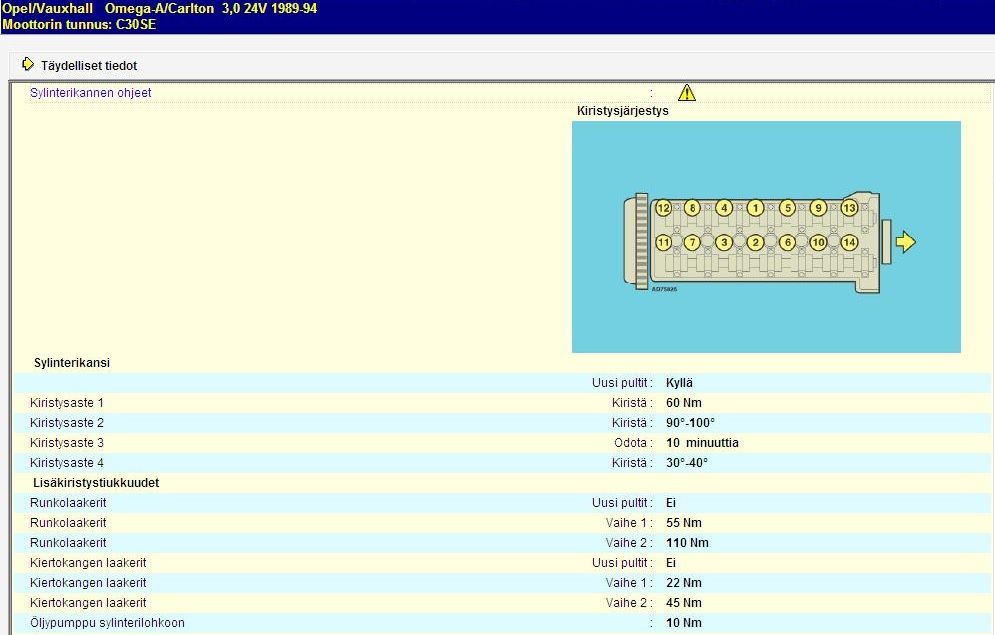Select the Kiristysaste 3 row label
The image size is (995, 635).
67,443
